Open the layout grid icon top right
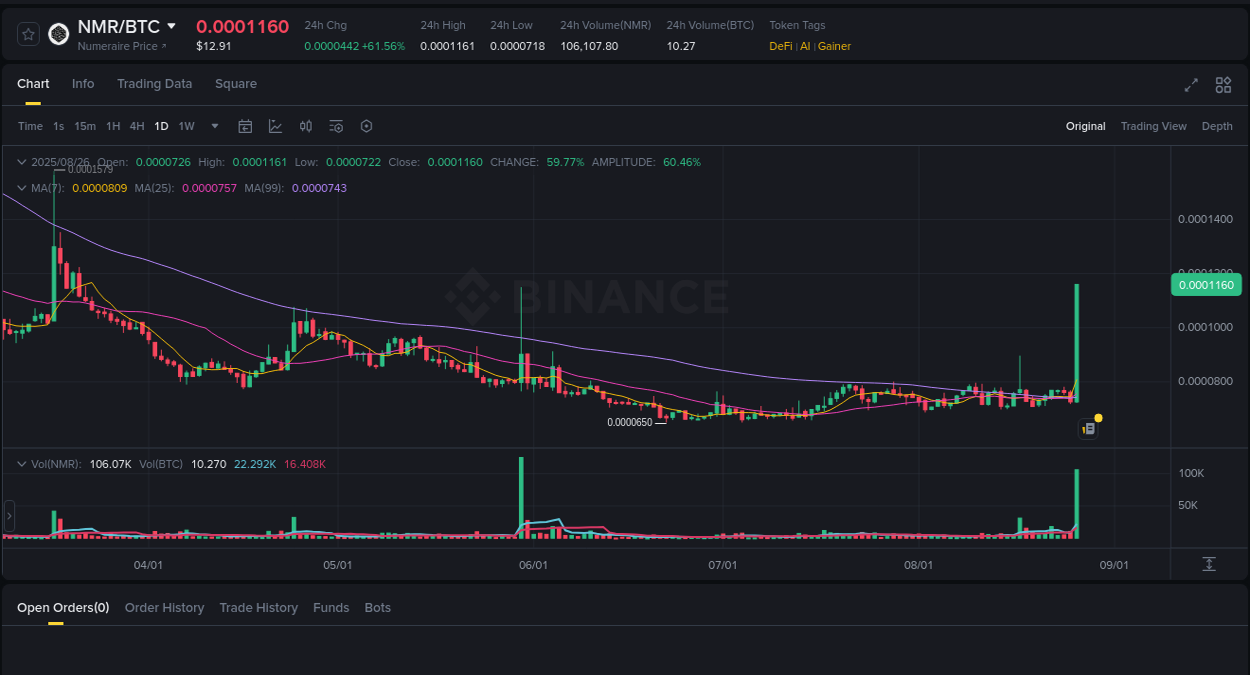Viewport: 1250px width, 675px height. tap(1223, 85)
